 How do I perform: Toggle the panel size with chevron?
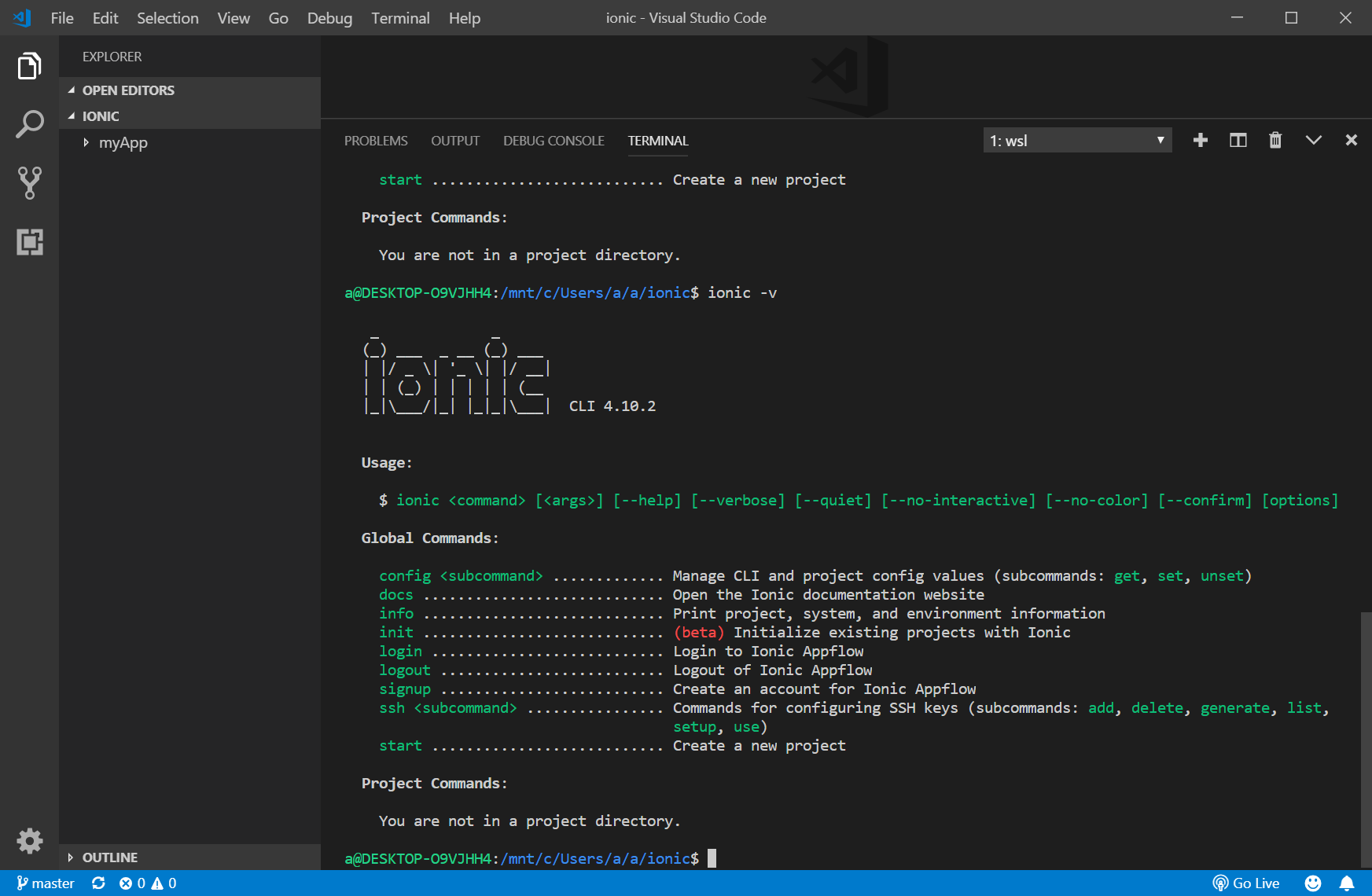(1313, 140)
